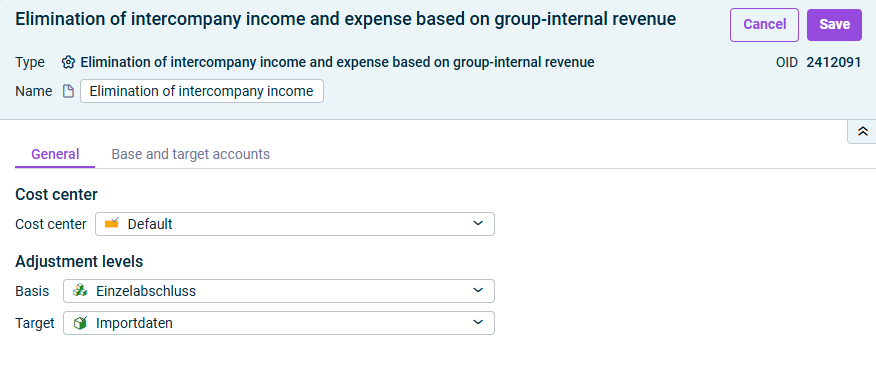876x367 pixels.
Task: Open Base and target accounts tab
Action: (191, 154)
